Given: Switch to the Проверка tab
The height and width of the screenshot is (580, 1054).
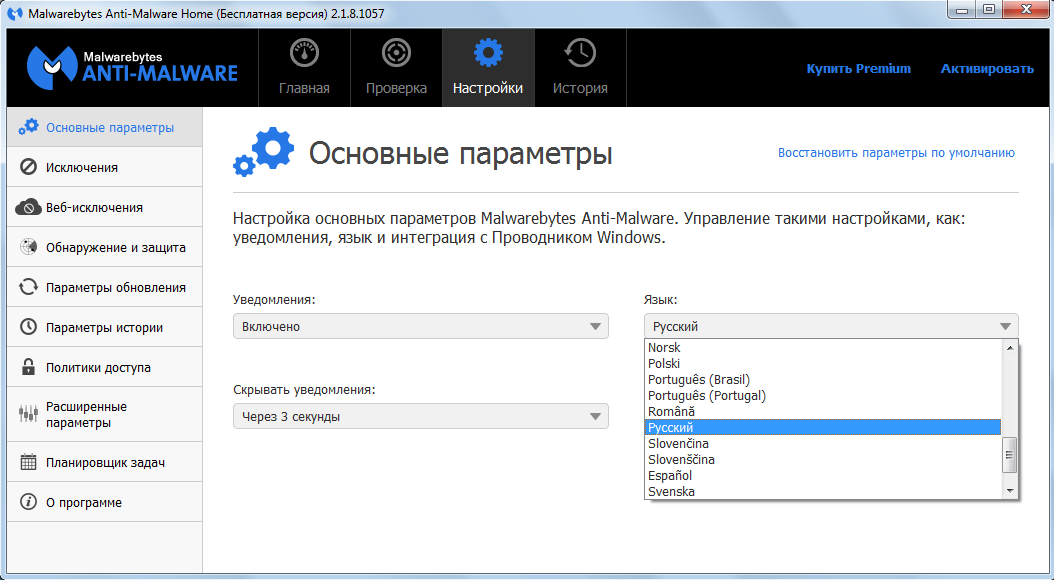Looking at the screenshot, I should (397, 68).
